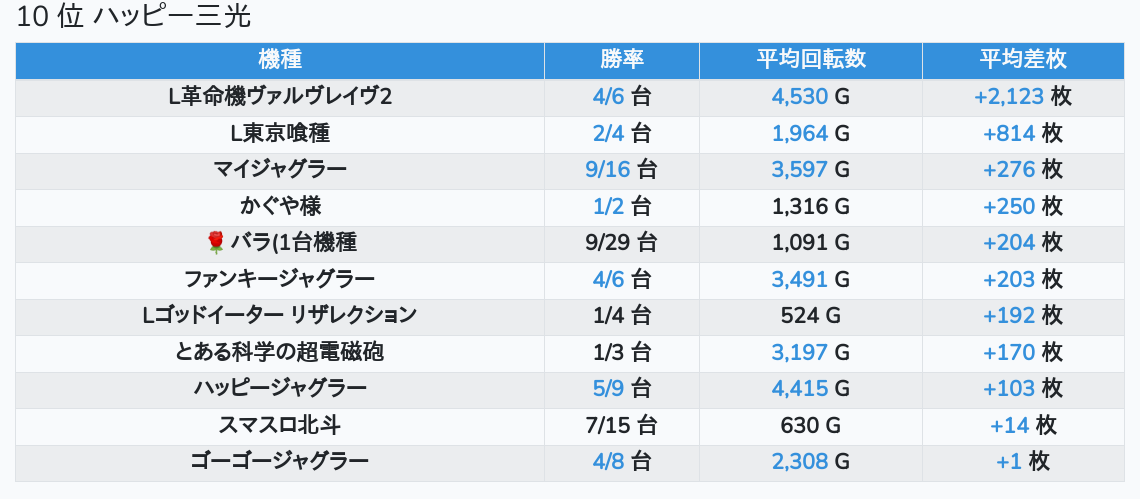The image size is (1140, 499).
Task: Click the rose icon beside バラ
Action: tap(215, 242)
